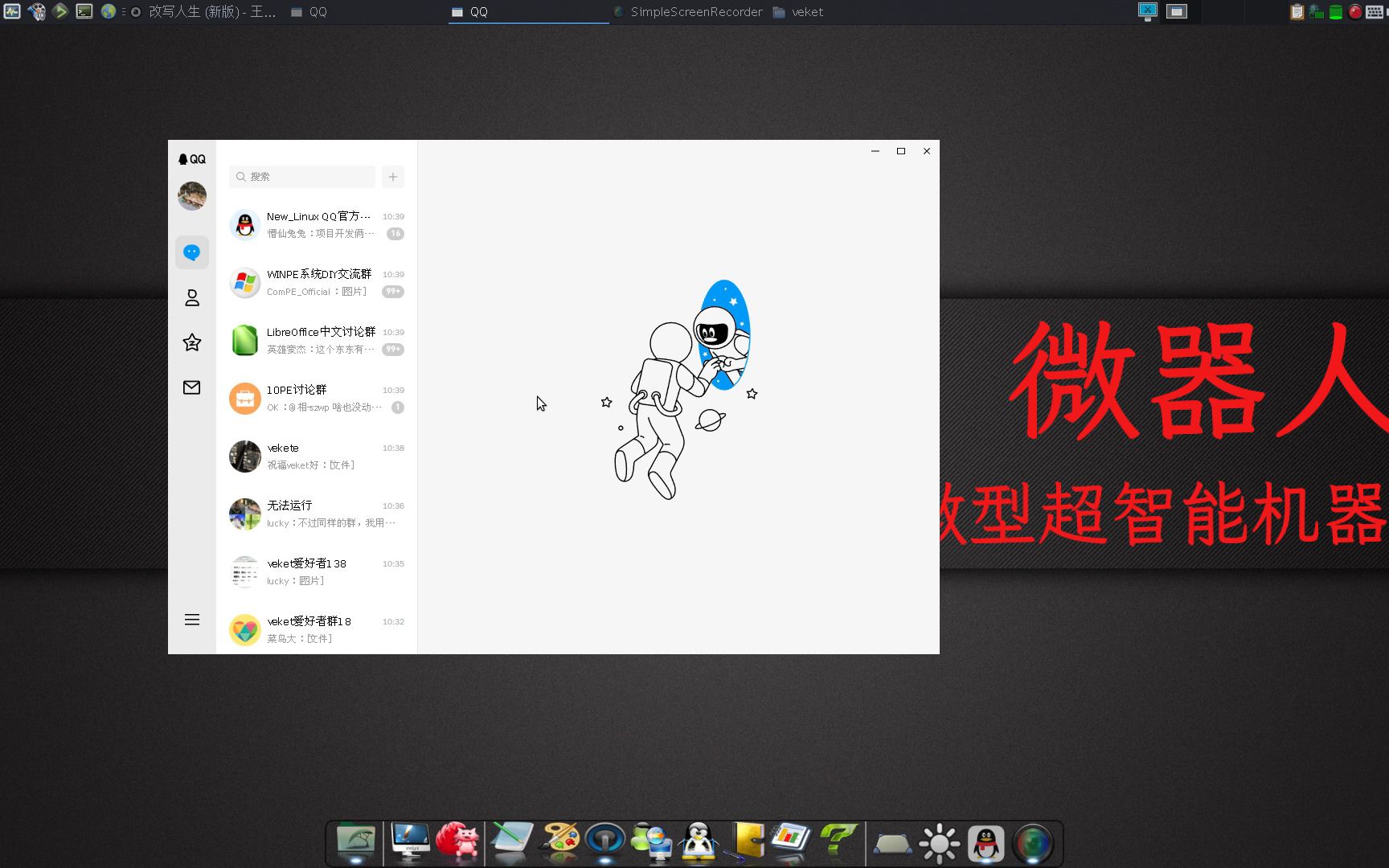Launch SimpleScreenRecorder camera icon in the dock
1389x868 pixels.
tap(1035, 842)
